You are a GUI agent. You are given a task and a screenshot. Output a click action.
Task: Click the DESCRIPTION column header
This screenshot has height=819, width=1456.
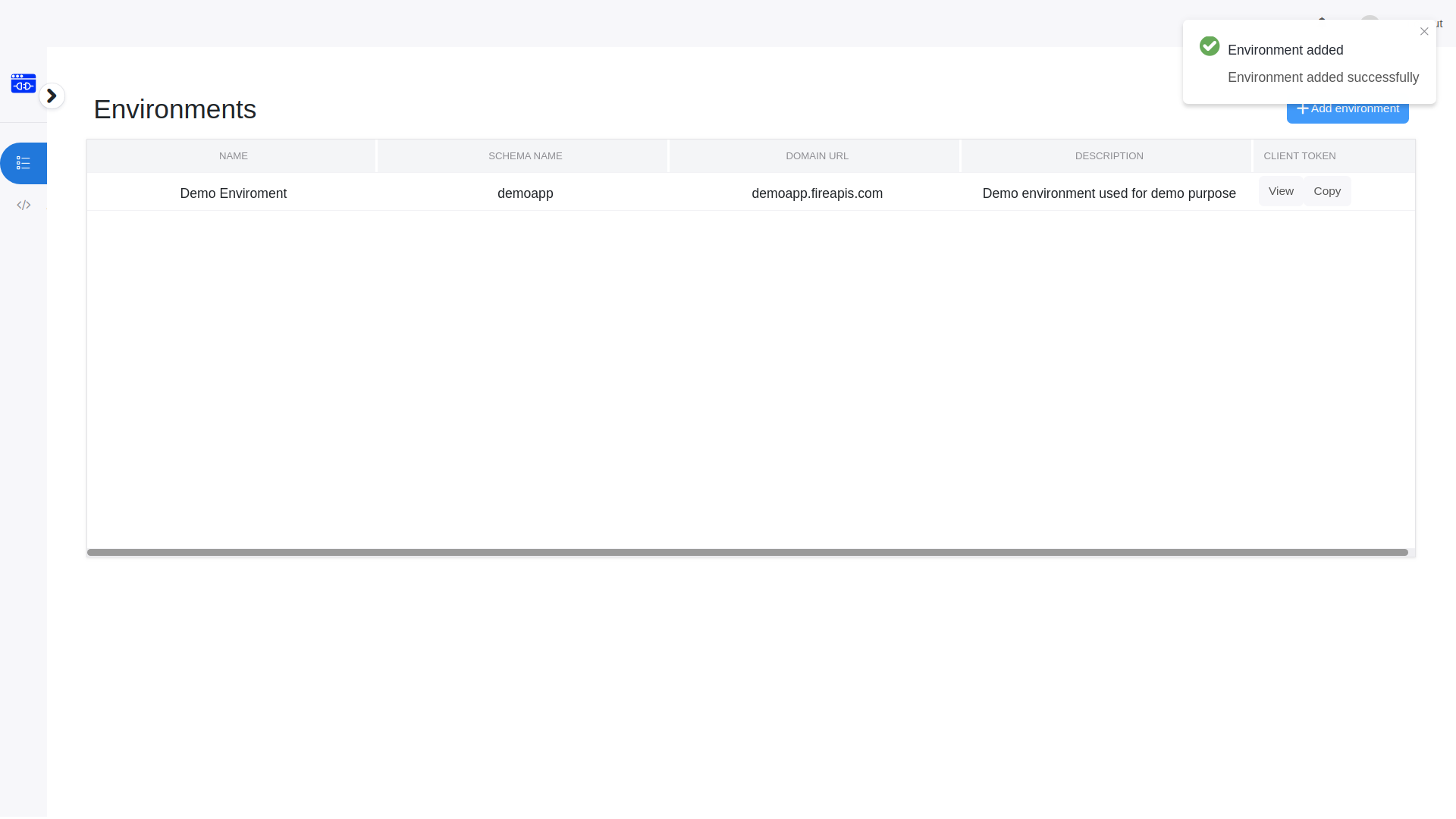point(1109,156)
